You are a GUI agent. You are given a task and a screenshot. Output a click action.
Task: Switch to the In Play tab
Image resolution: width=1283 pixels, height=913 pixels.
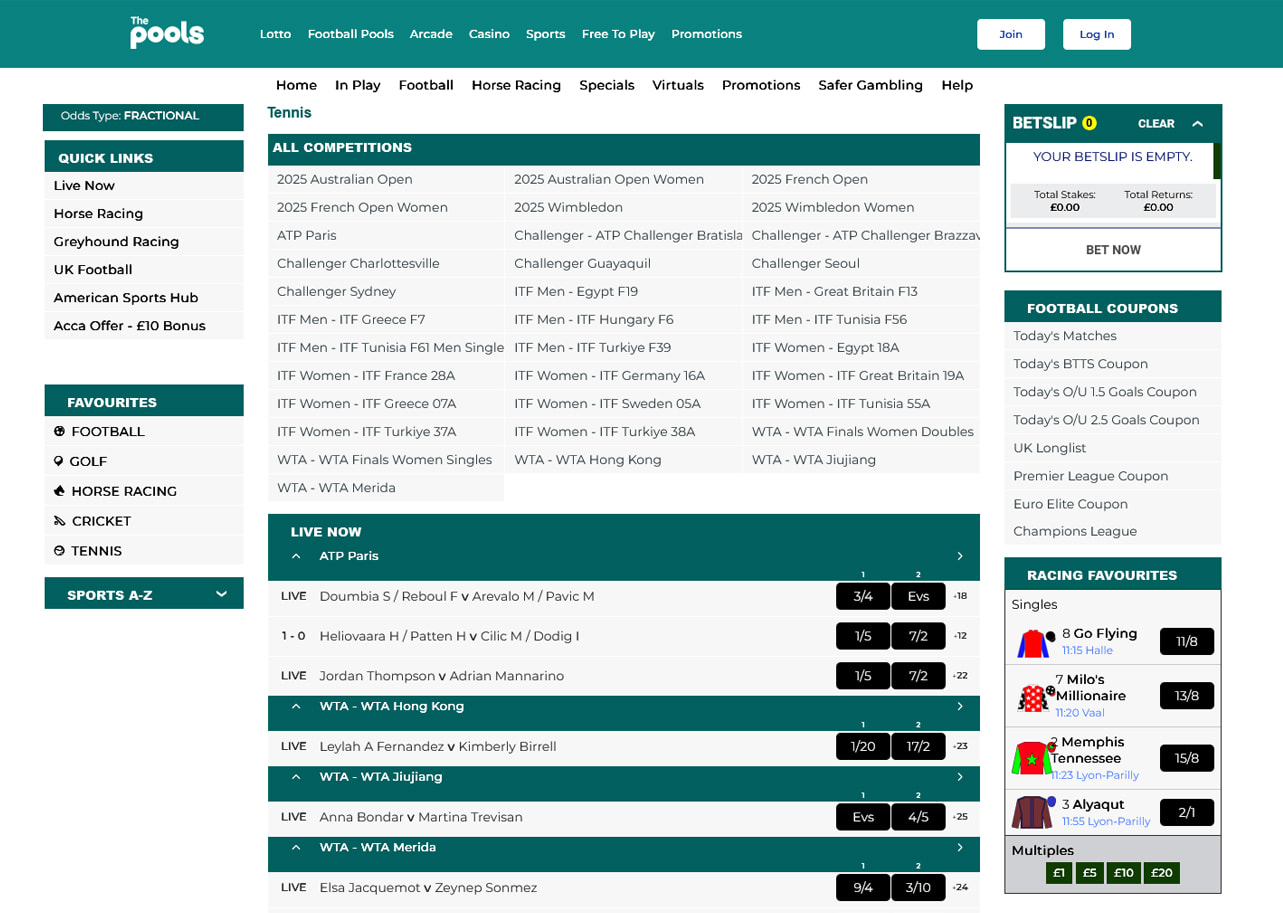pyautogui.click(x=358, y=85)
